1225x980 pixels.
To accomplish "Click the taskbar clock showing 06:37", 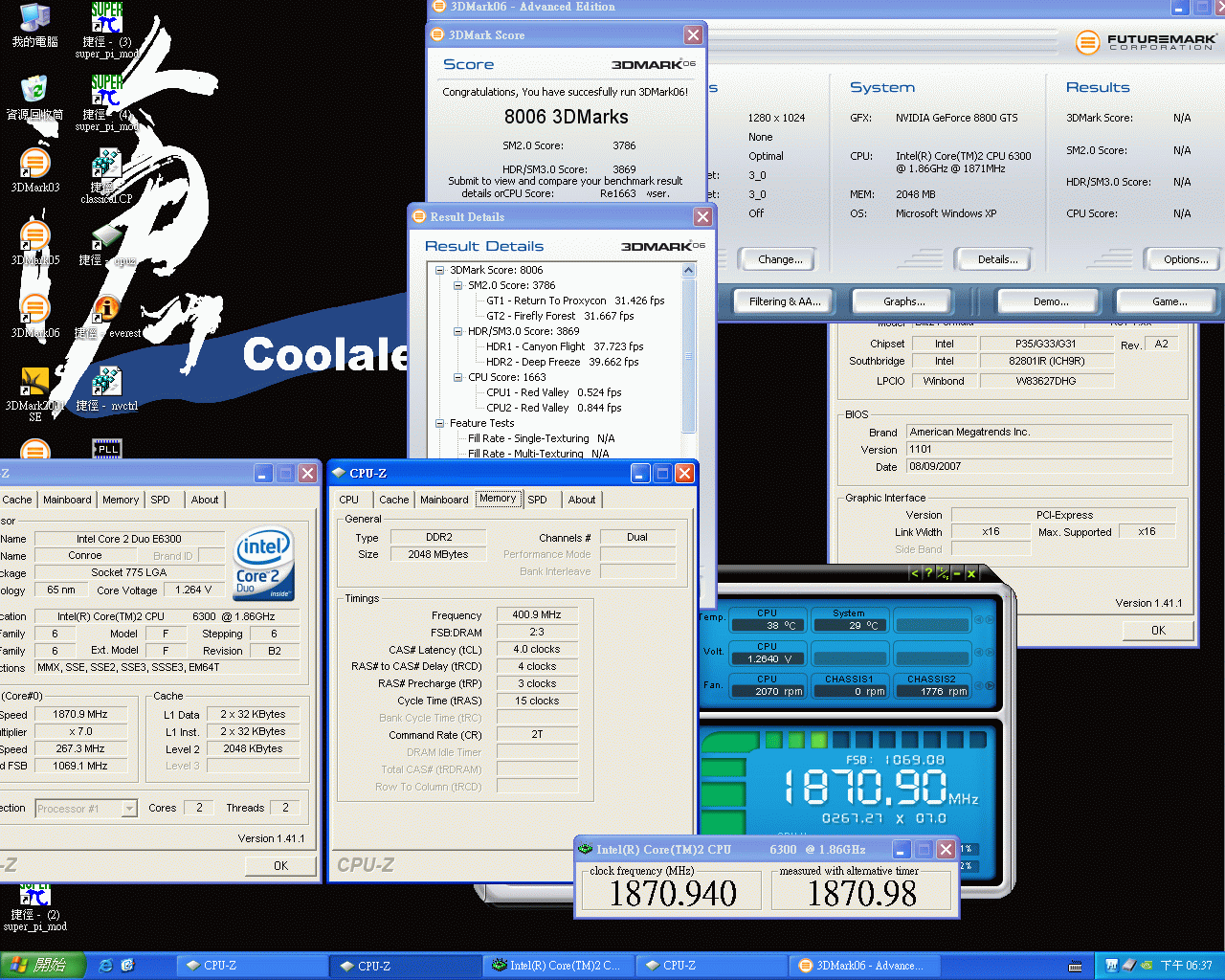I will [x=1186, y=966].
